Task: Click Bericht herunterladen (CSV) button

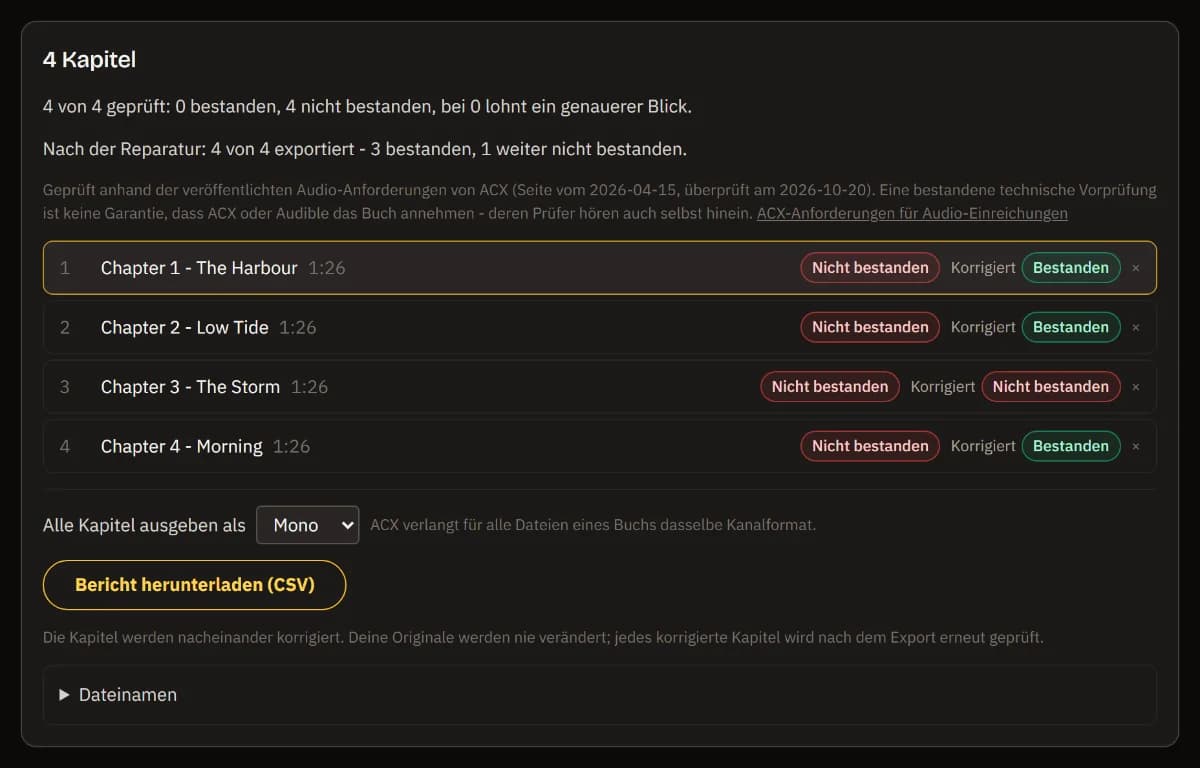Action: (x=194, y=585)
